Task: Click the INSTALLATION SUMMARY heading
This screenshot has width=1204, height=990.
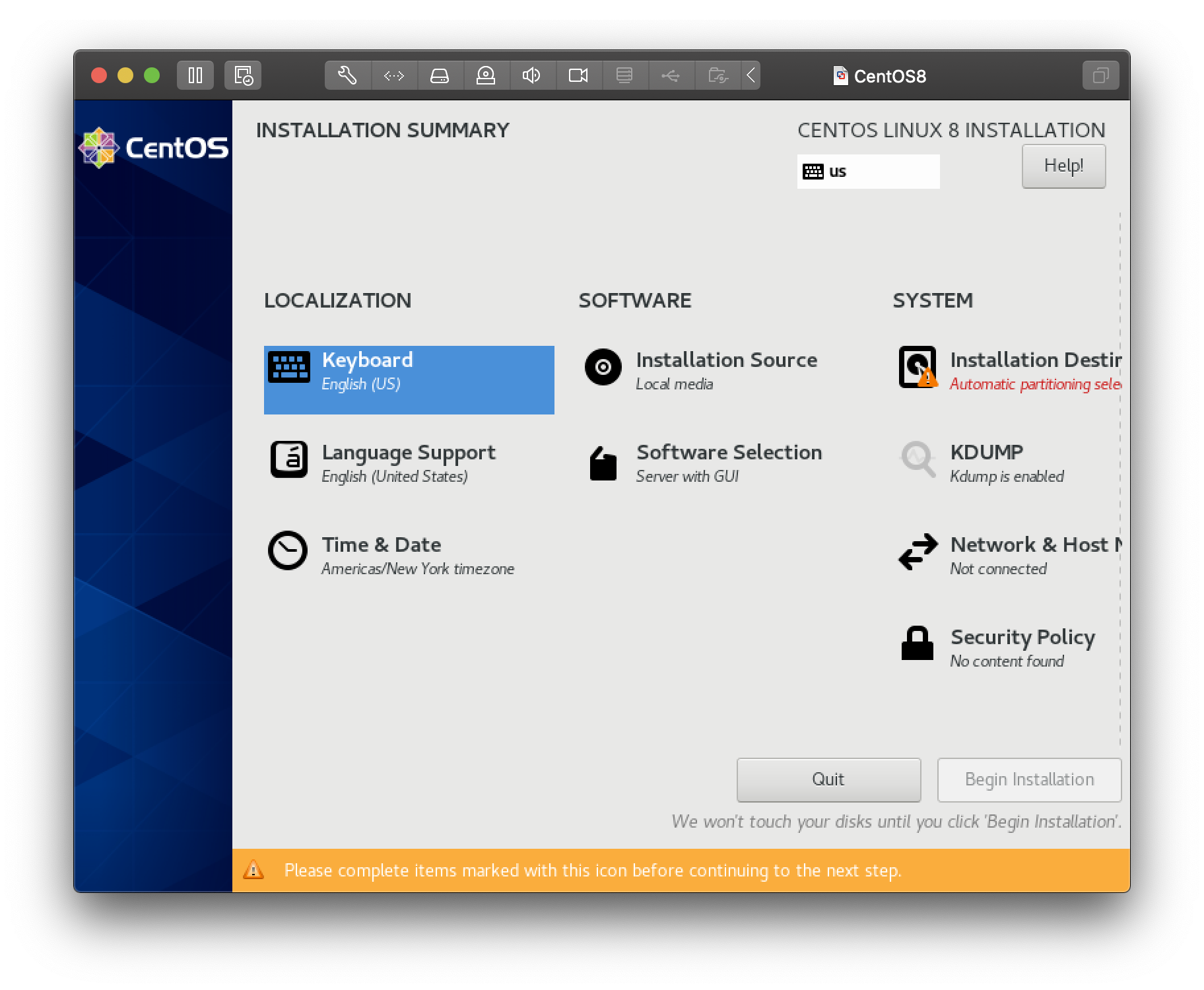Action: click(383, 130)
